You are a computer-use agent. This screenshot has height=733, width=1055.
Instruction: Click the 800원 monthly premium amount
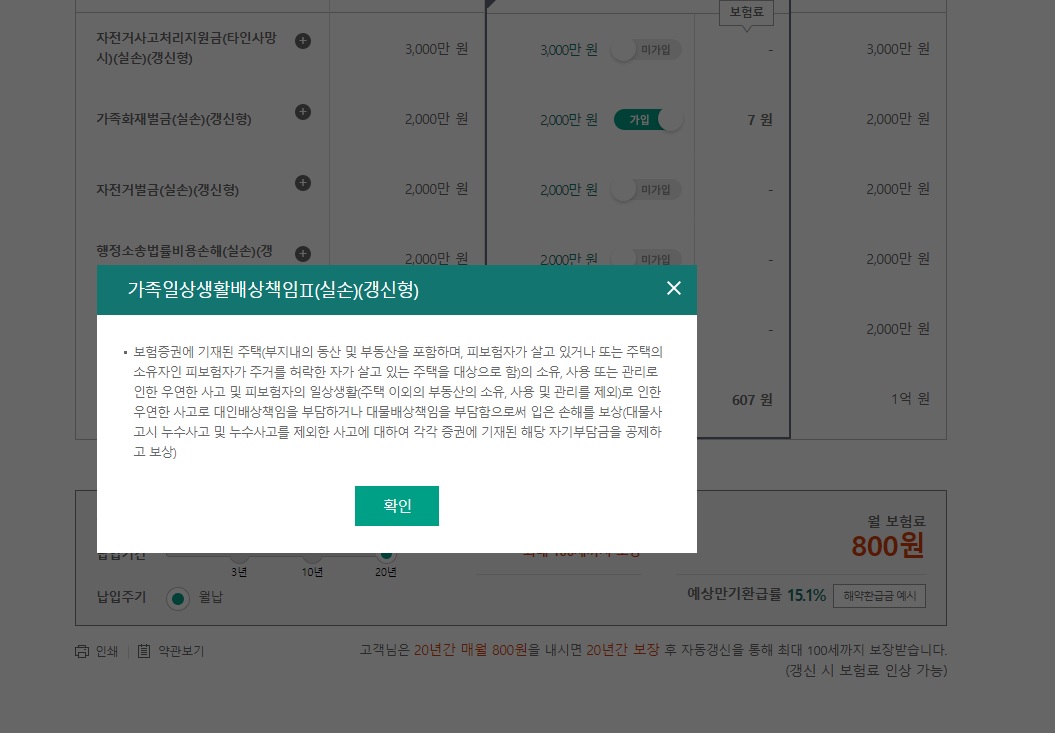point(887,547)
